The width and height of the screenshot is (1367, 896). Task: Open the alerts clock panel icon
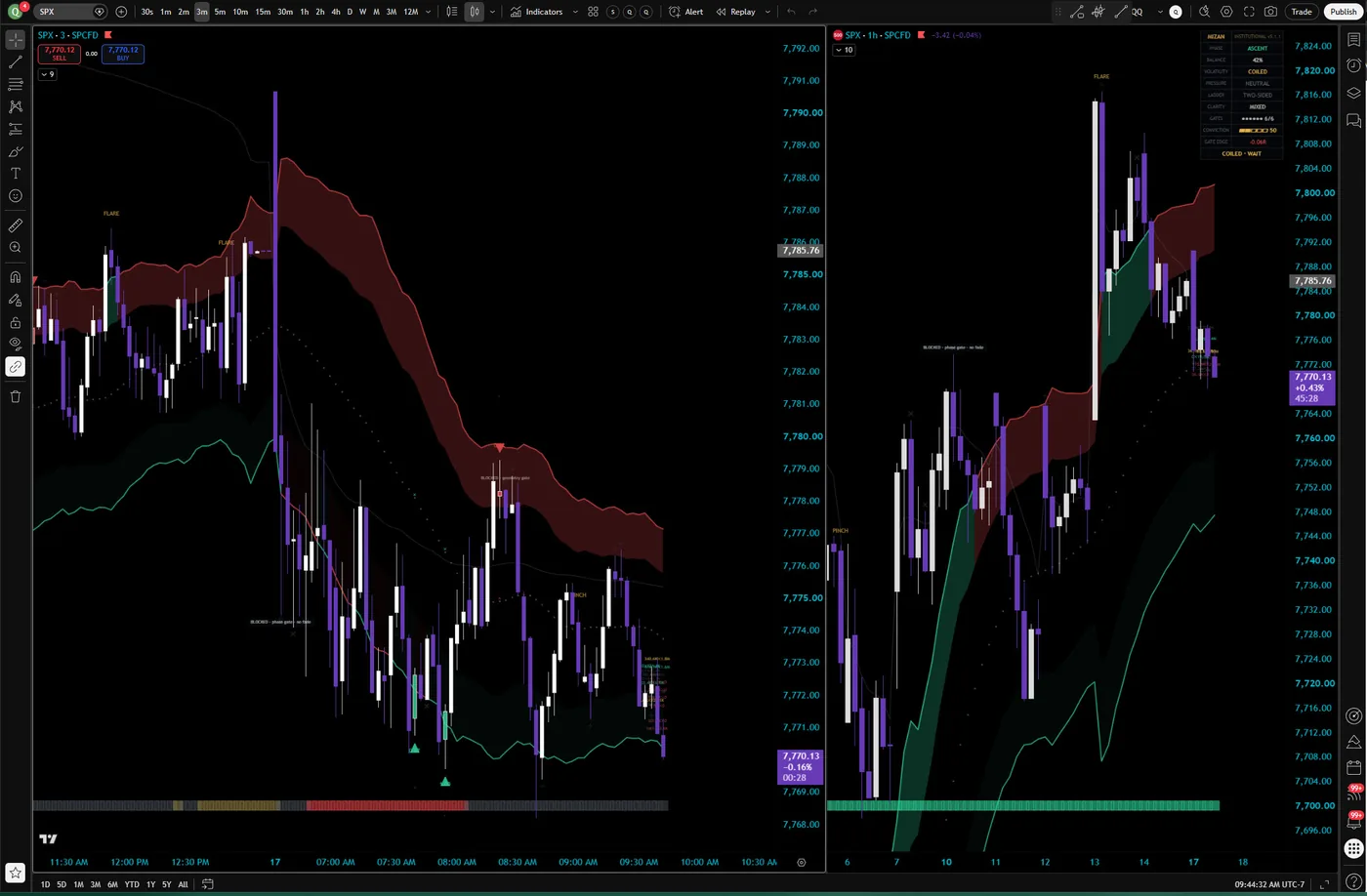point(1353,65)
